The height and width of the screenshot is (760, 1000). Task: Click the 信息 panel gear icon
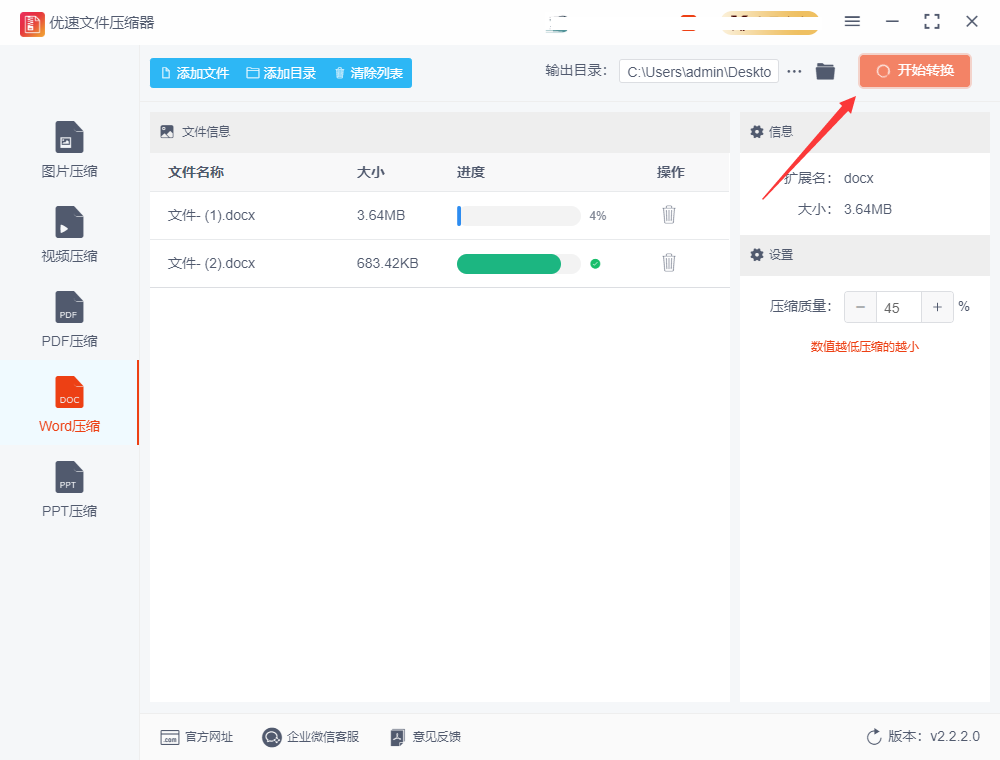point(756,132)
